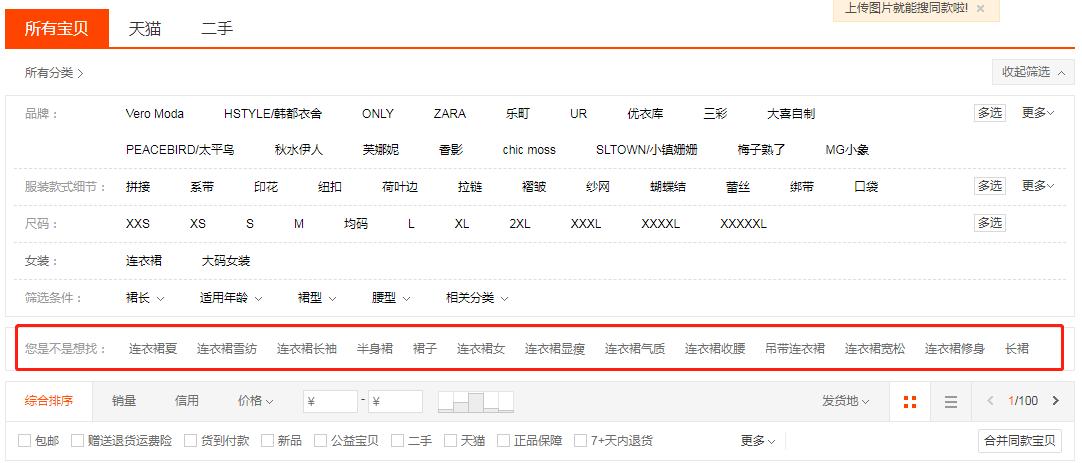Choose the 蕾丝 style detail

click(x=738, y=186)
